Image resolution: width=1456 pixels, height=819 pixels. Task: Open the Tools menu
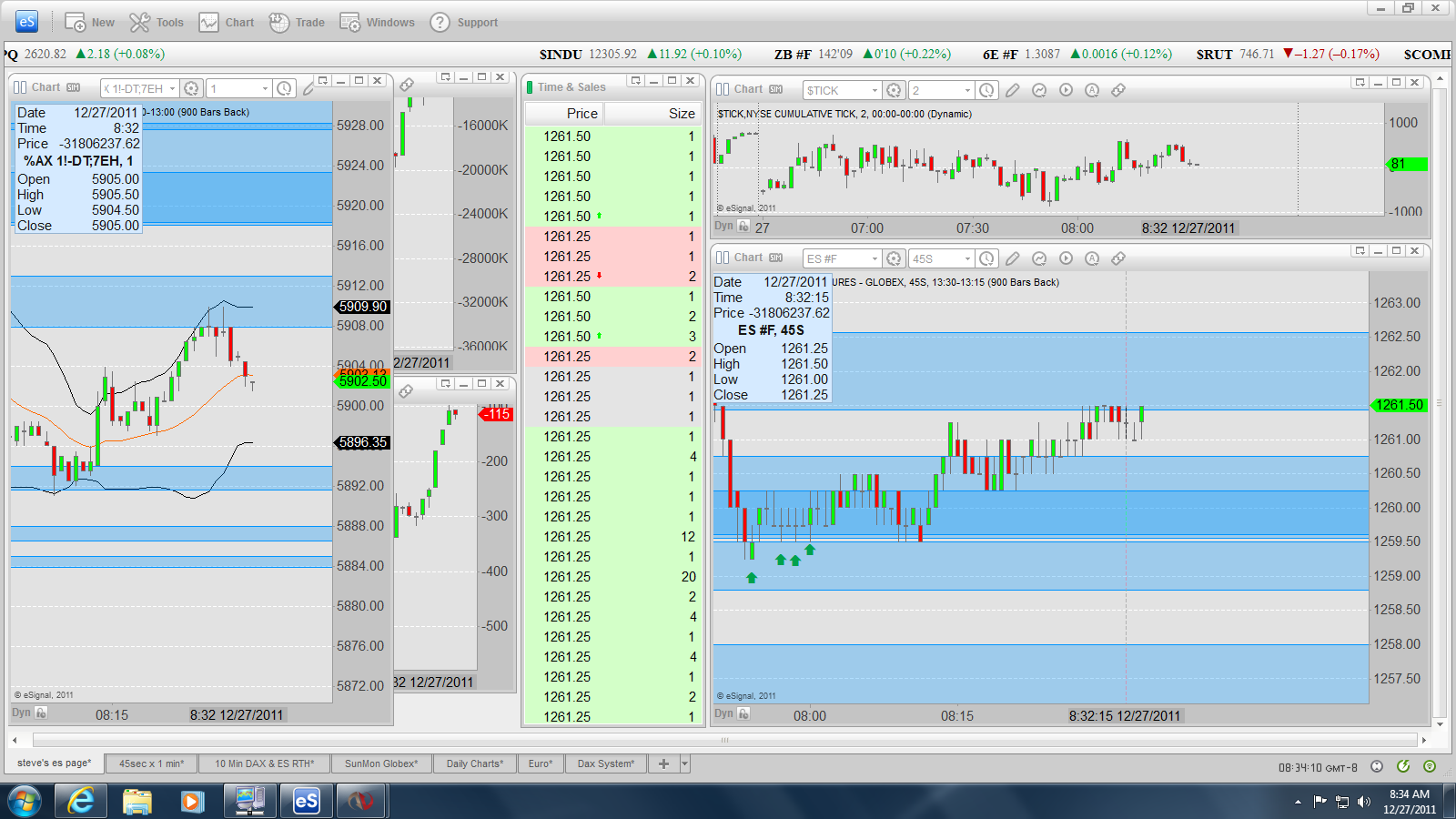pos(157,22)
